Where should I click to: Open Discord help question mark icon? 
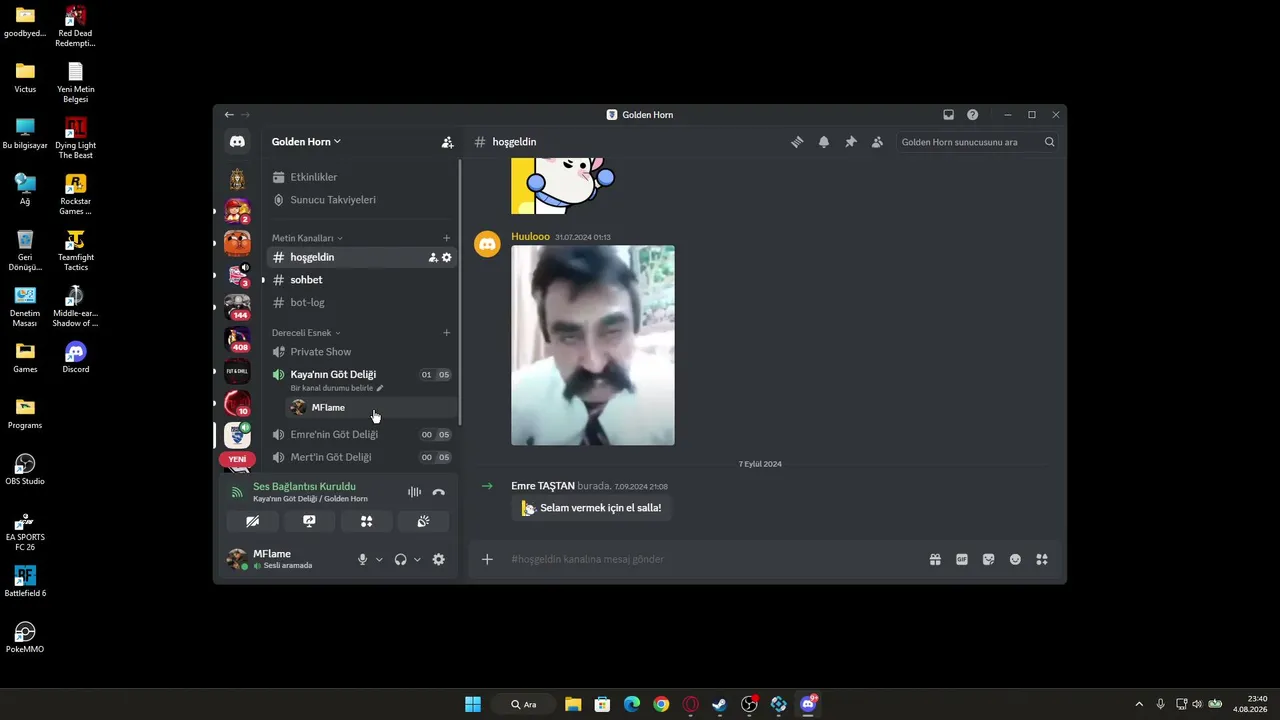972,115
